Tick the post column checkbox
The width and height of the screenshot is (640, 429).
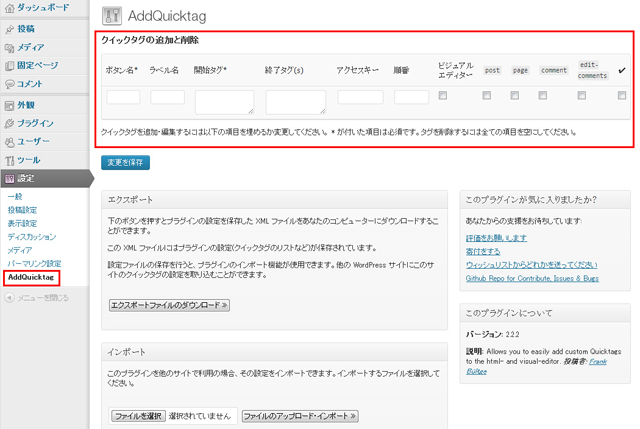click(x=487, y=96)
